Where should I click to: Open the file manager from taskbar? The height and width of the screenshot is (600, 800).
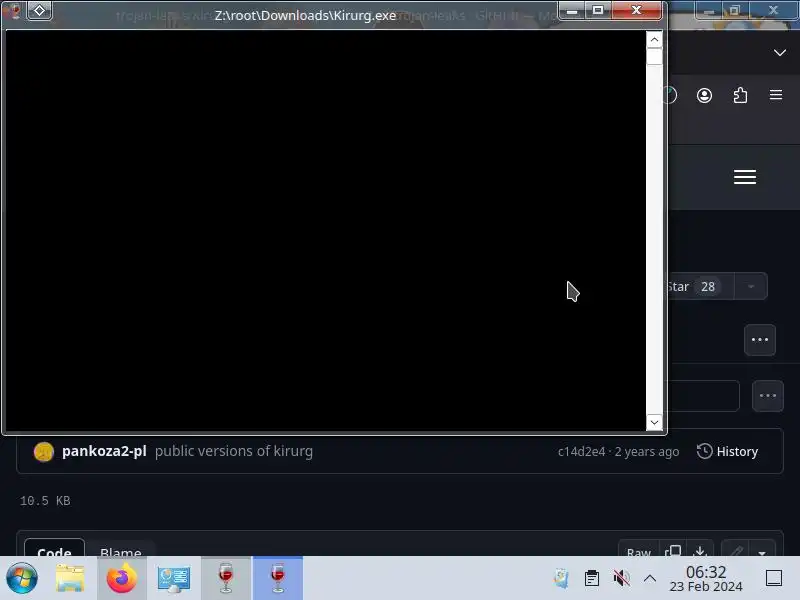coord(70,578)
